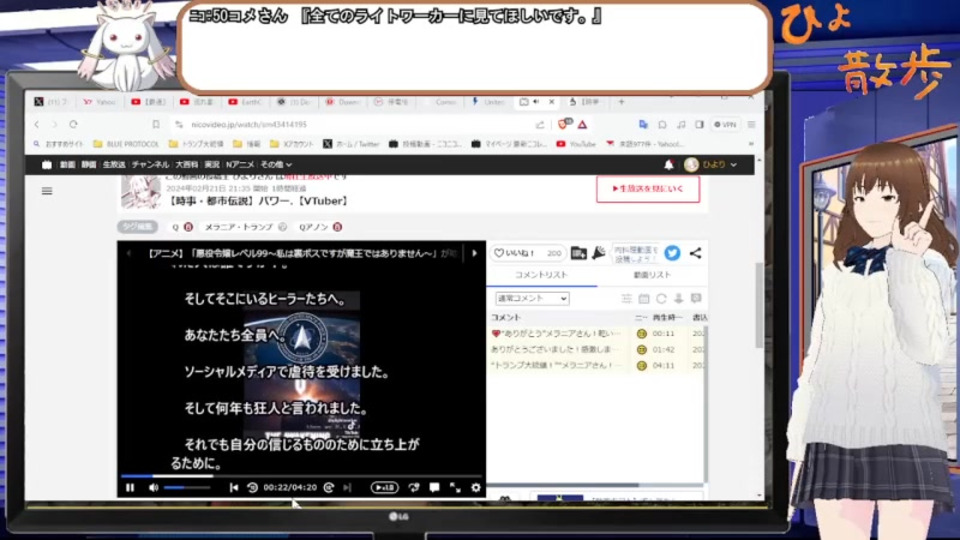
Task: Open the 動画 menu in Nico header
Action: pos(67,165)
